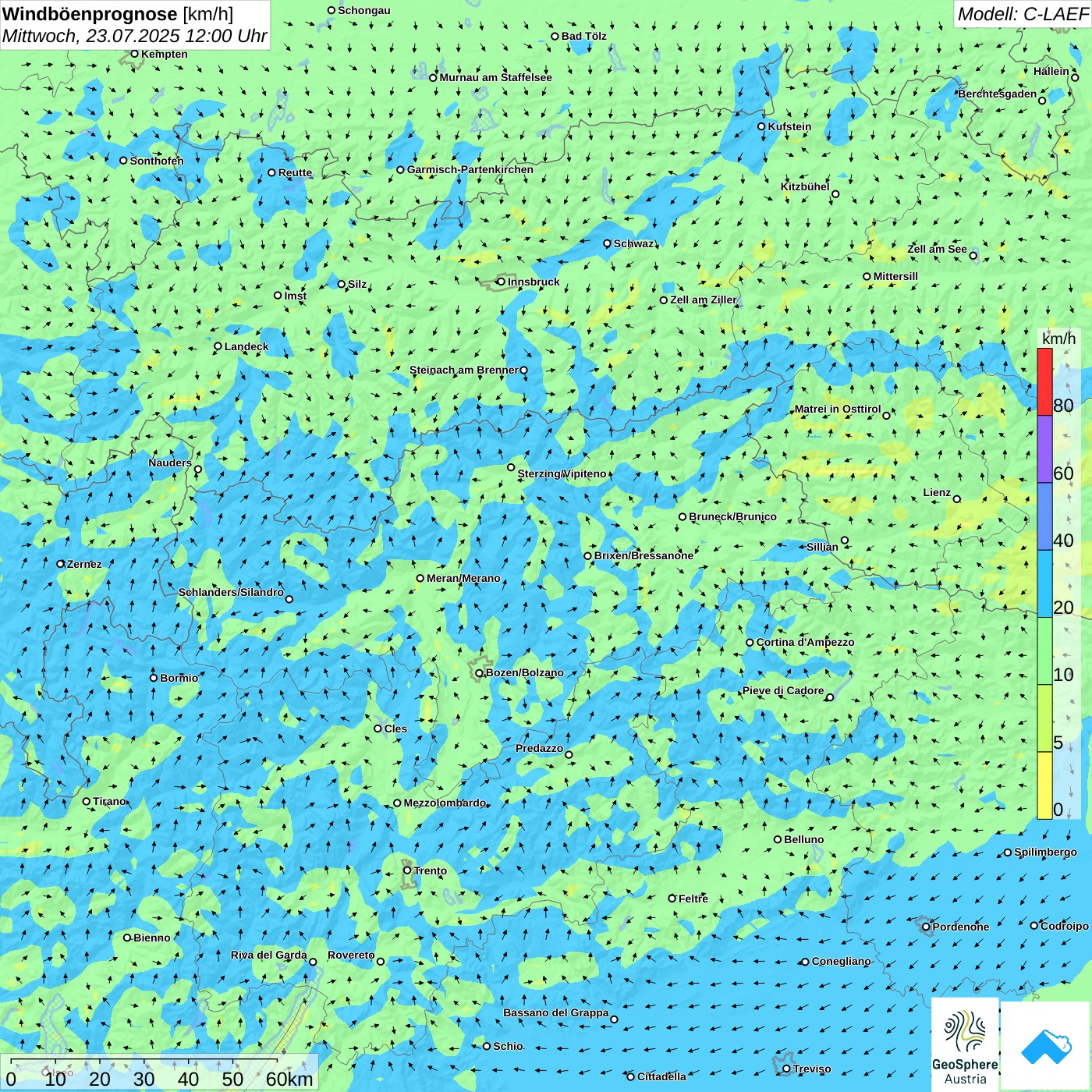
Task: Click the km/h legend unit label
Action: pyautogui.click(x=1058, y=339)
